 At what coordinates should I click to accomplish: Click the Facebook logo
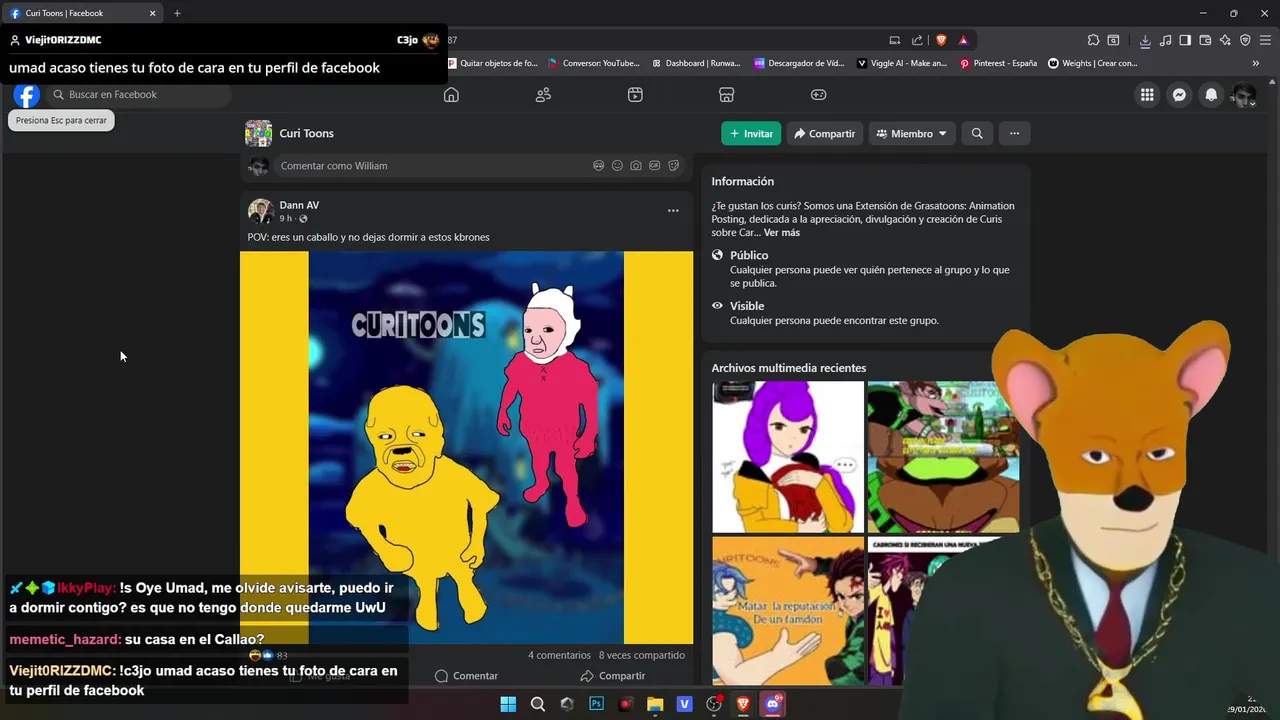point(27,95)
